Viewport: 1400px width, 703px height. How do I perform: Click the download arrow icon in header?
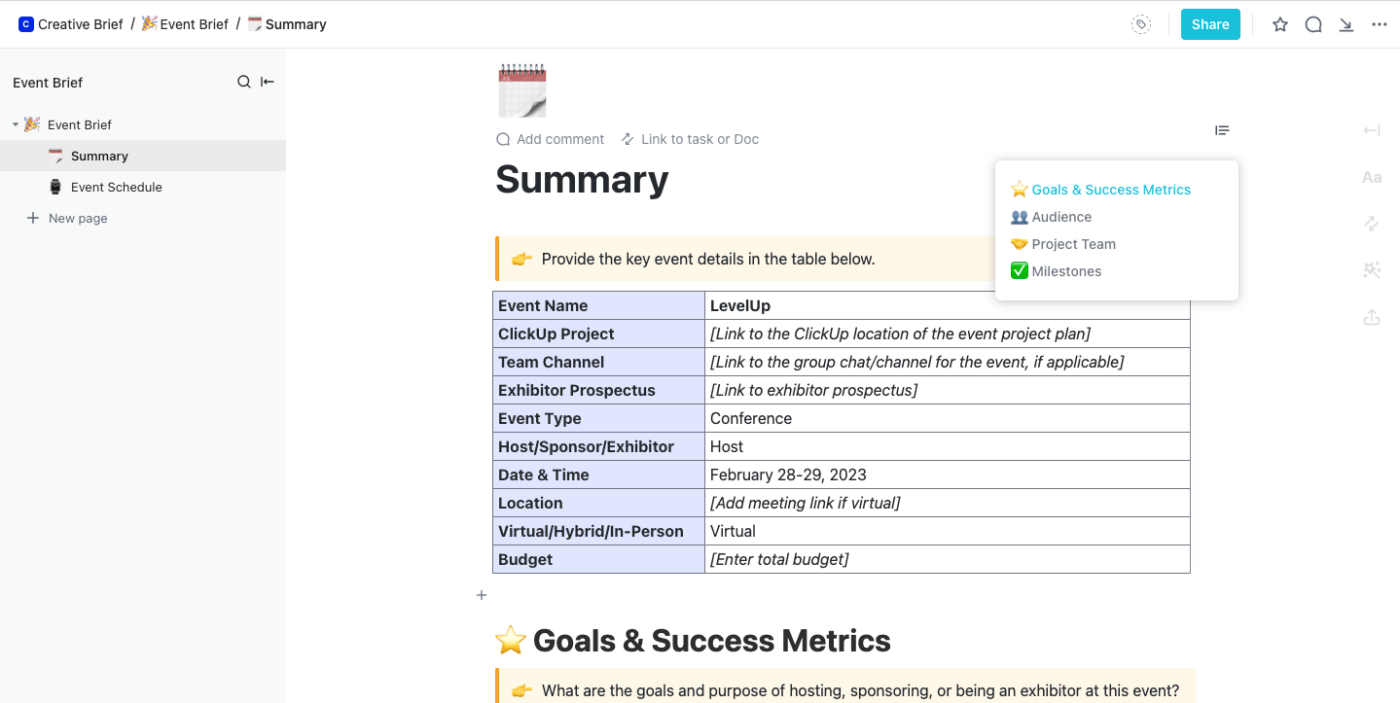click(x=1346, y=25)
